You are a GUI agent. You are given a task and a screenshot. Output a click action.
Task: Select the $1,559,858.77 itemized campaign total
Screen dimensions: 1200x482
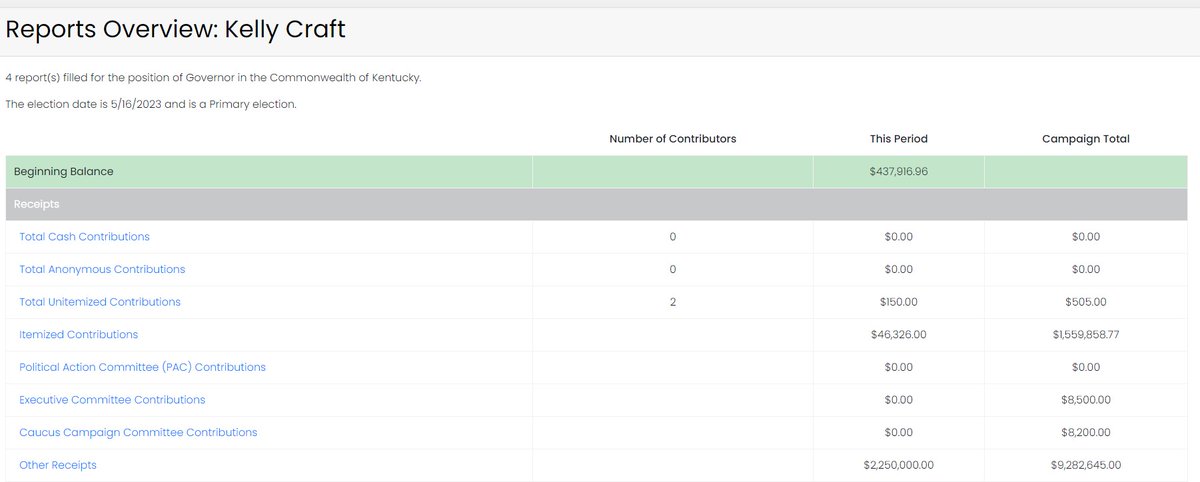(x=1086, y=334)
